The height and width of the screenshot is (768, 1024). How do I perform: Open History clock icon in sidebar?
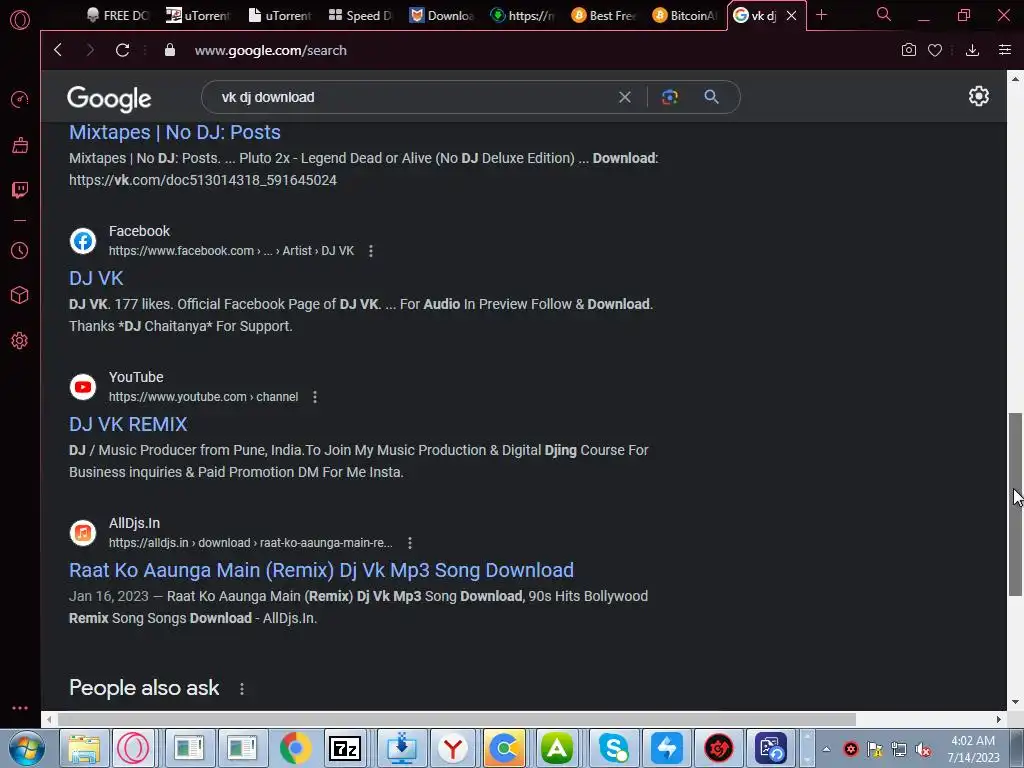(20, 251)
